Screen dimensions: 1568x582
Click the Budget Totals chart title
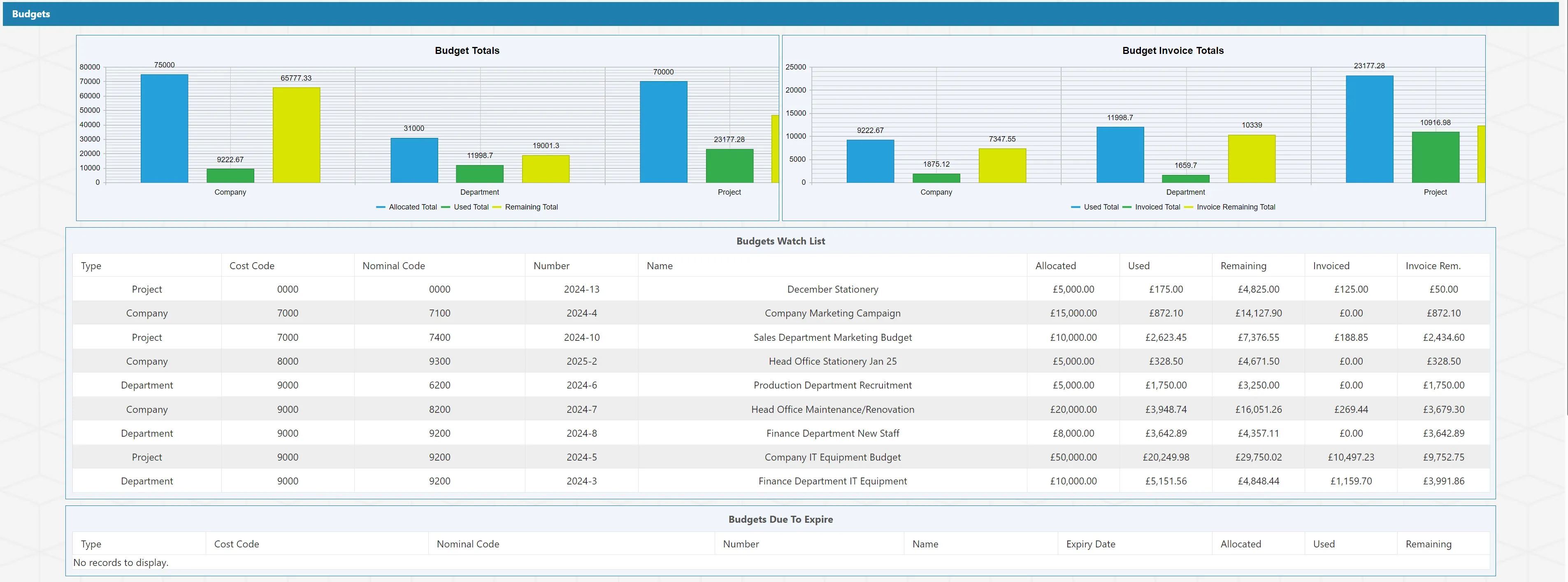pos(467,51)
